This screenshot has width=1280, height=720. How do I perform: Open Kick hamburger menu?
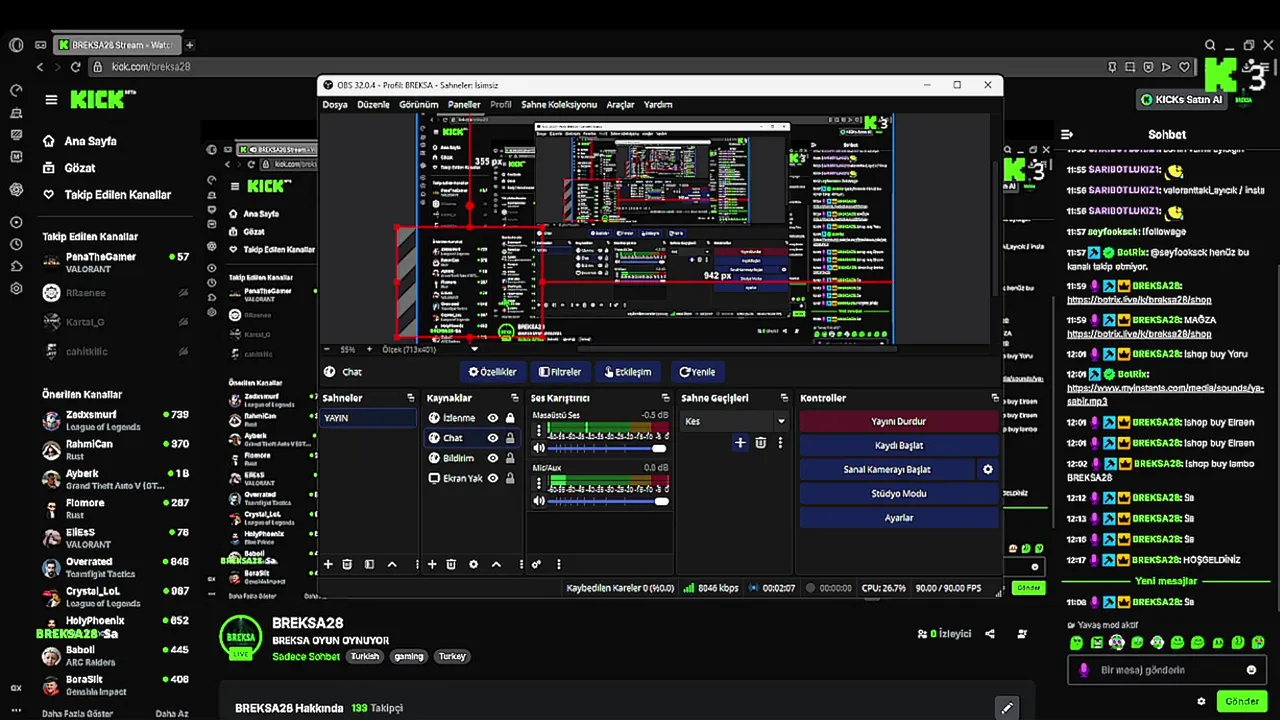pyautogui.click(x=51, y=99)
